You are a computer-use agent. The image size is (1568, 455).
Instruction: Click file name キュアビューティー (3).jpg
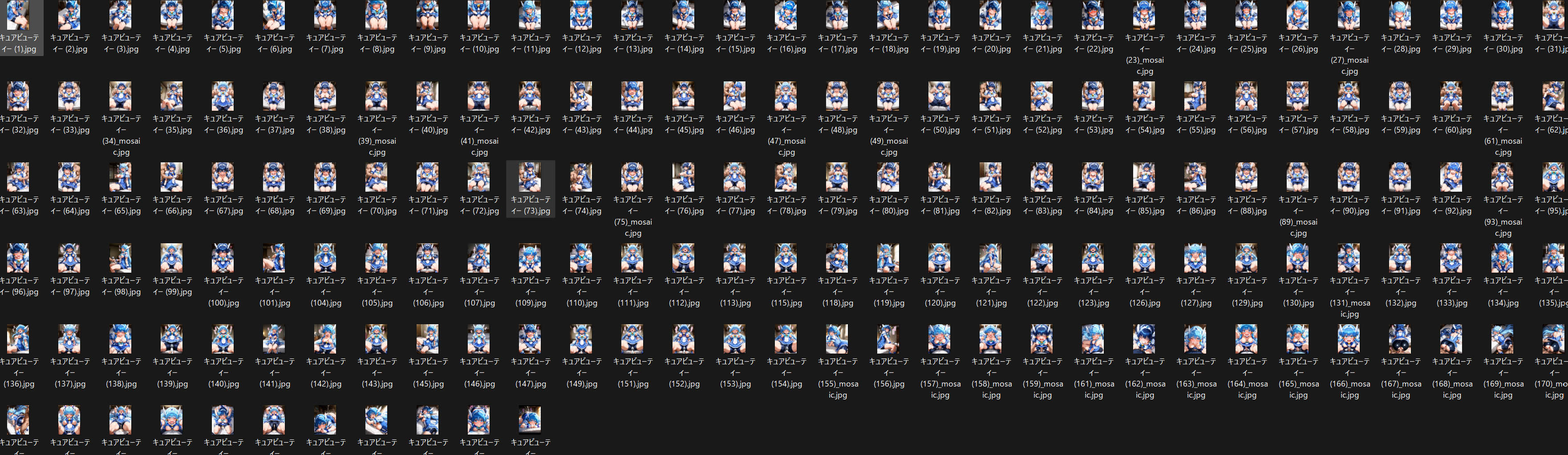(x=121, y=43)
